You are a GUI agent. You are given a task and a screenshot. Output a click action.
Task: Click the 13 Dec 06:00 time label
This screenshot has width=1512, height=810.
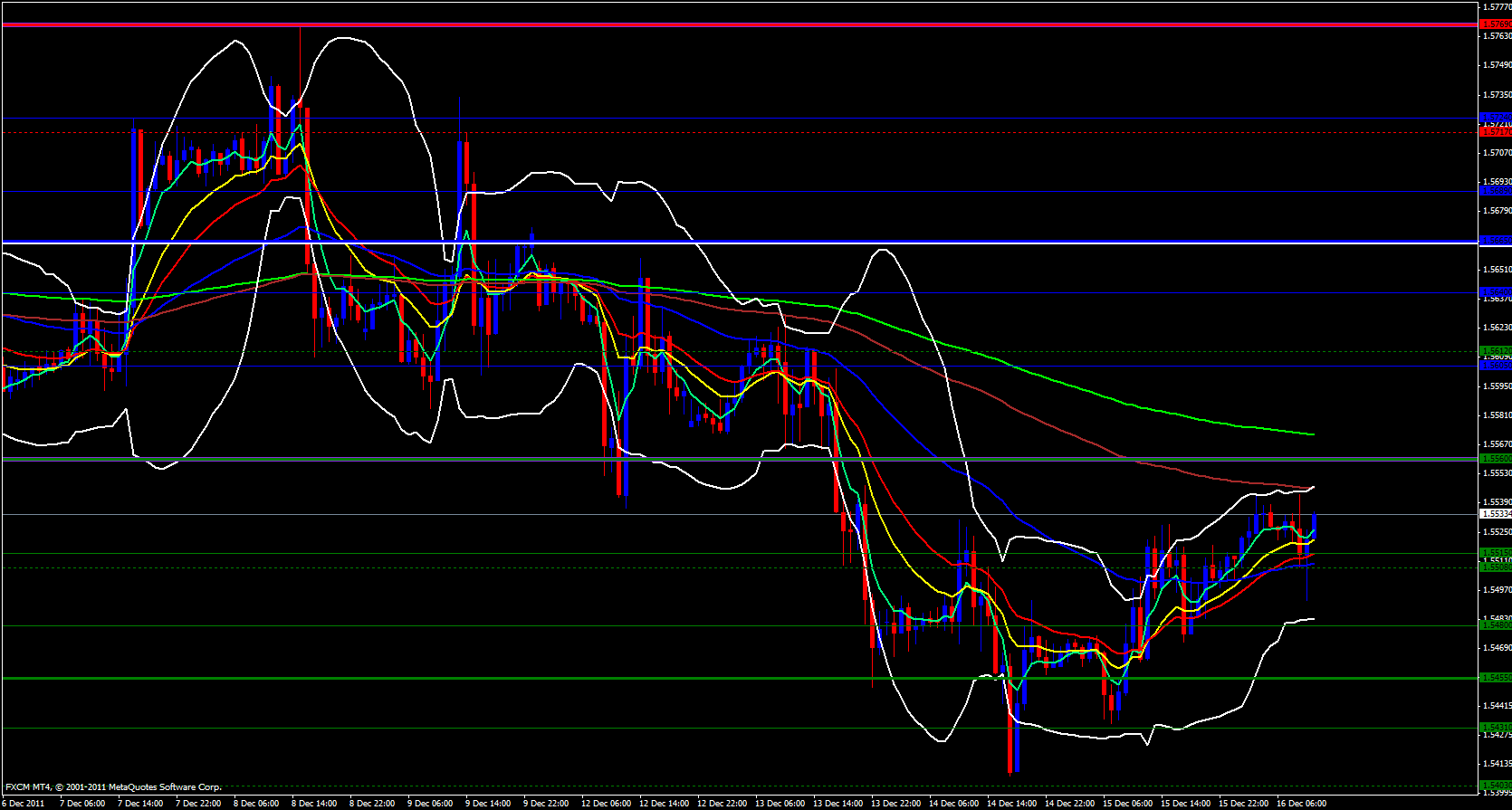[780, 803]
